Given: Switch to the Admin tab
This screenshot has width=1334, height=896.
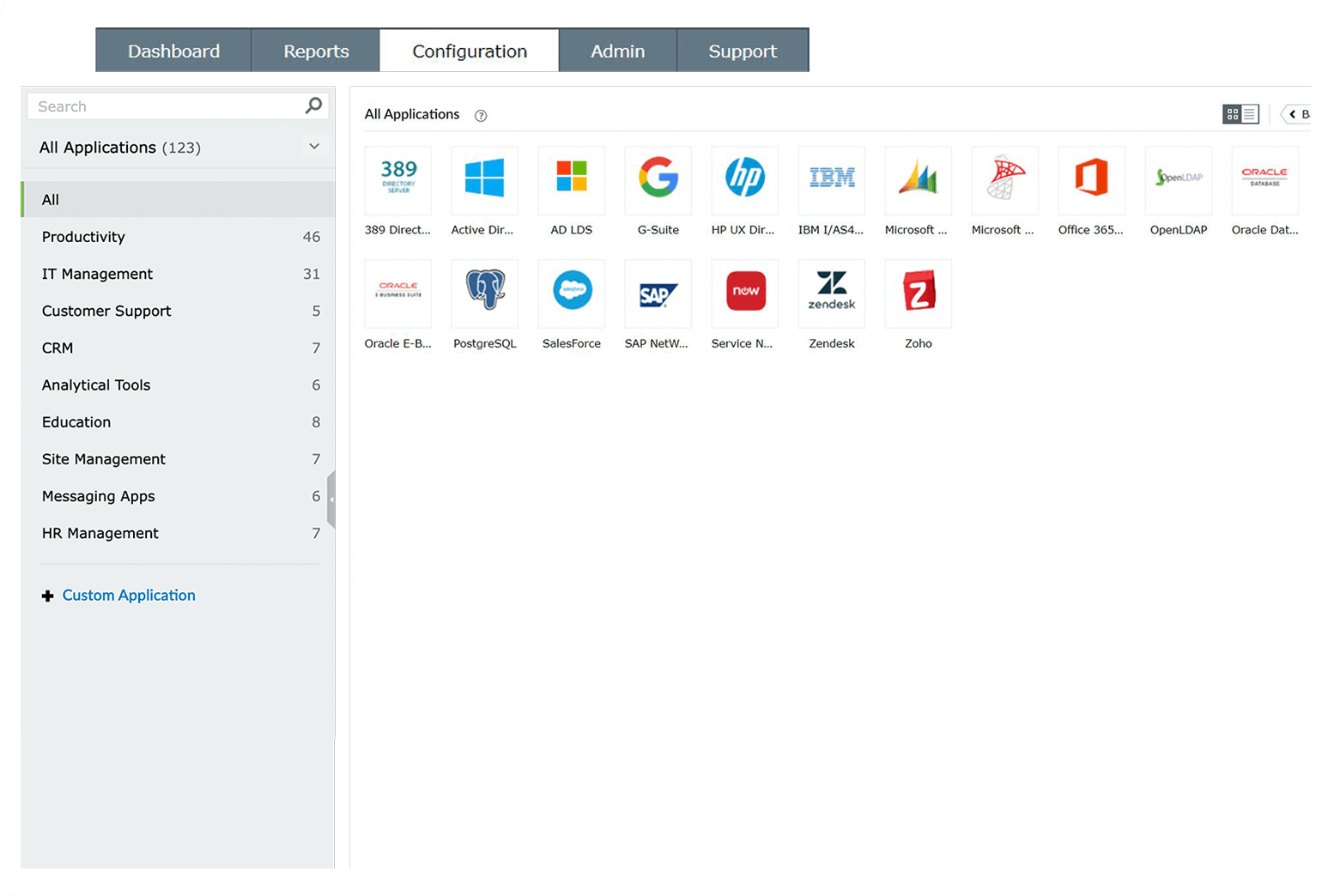Looking at the screenshot, I should point(618,51).
